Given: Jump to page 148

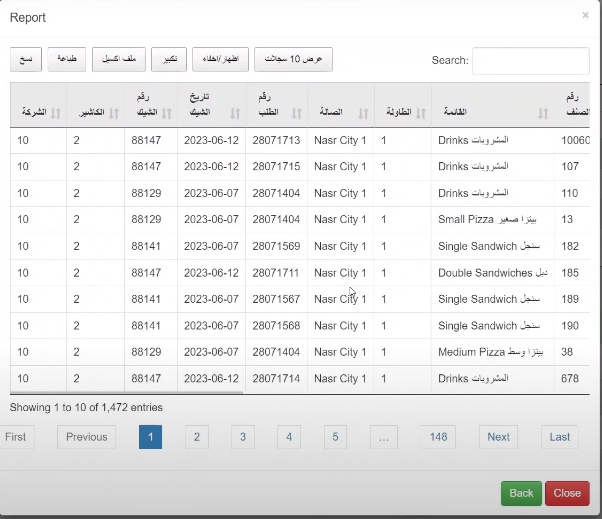Looking at the screenshot, I should coord(437,437).
